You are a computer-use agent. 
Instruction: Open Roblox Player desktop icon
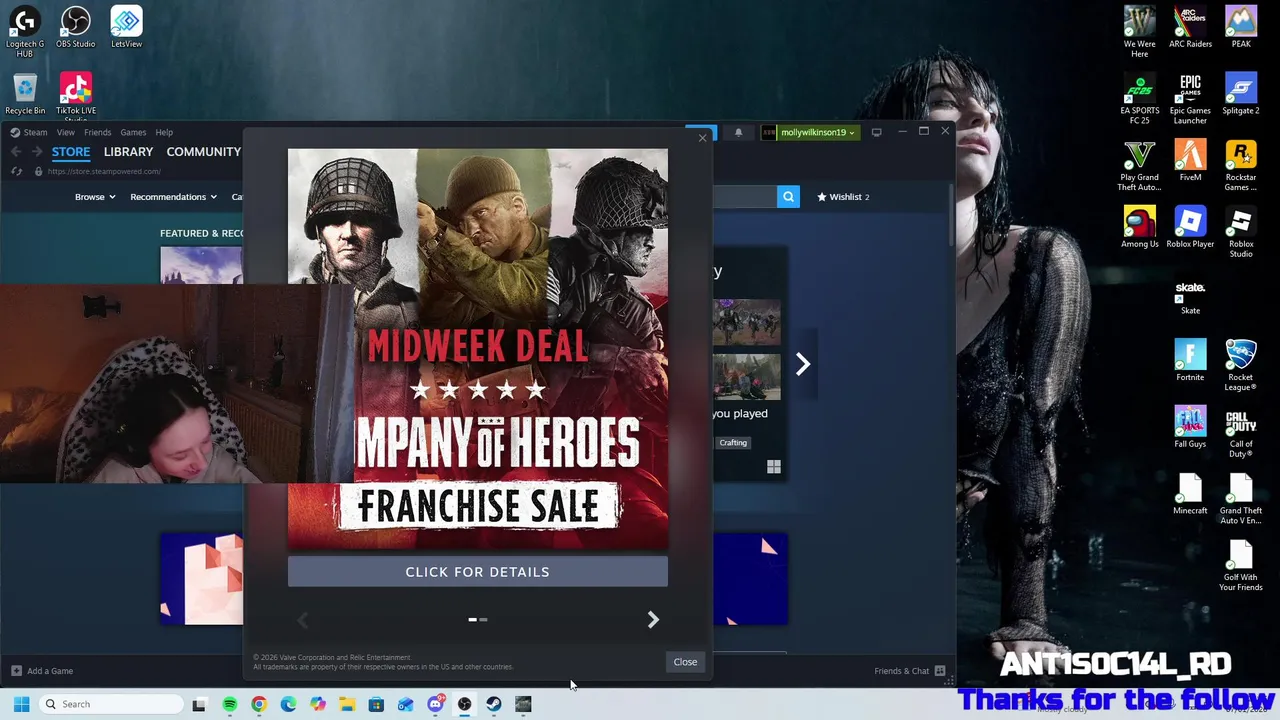1190,227
